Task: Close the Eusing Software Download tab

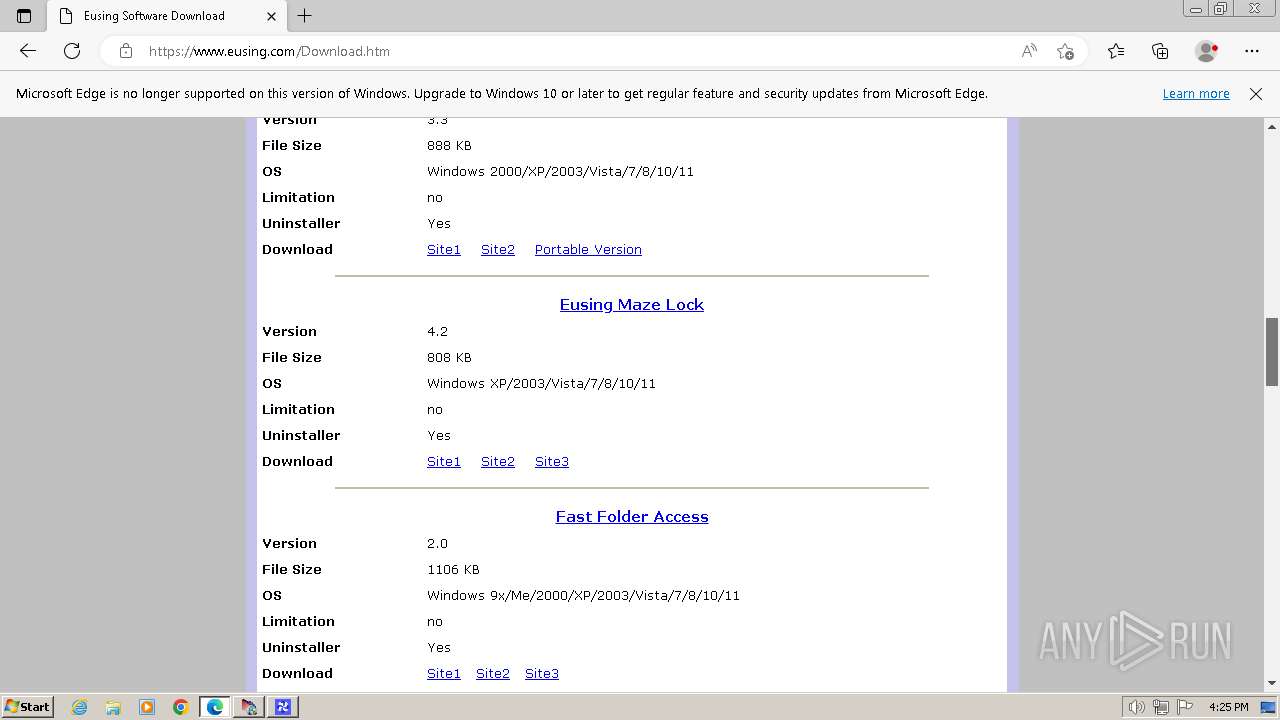Action: (x=271, y=16)
